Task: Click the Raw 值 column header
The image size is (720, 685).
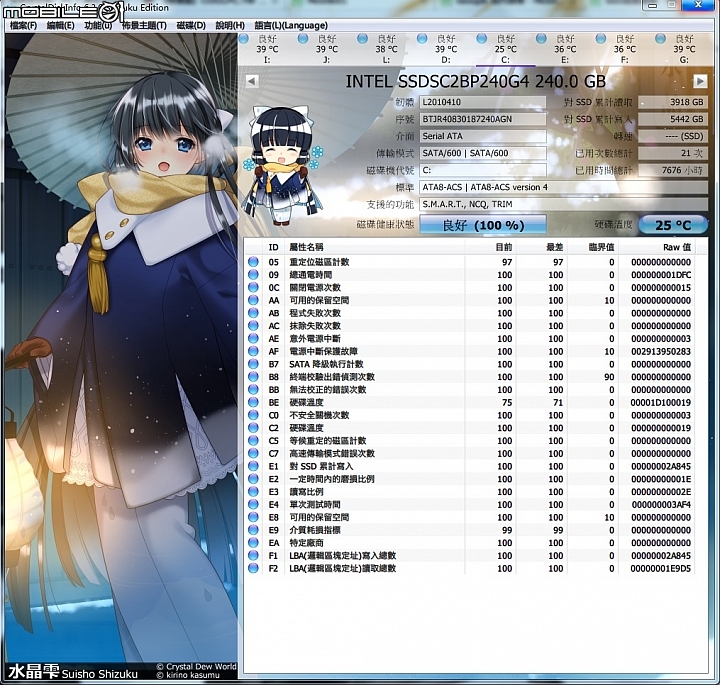Action: [x=657, y=247]
